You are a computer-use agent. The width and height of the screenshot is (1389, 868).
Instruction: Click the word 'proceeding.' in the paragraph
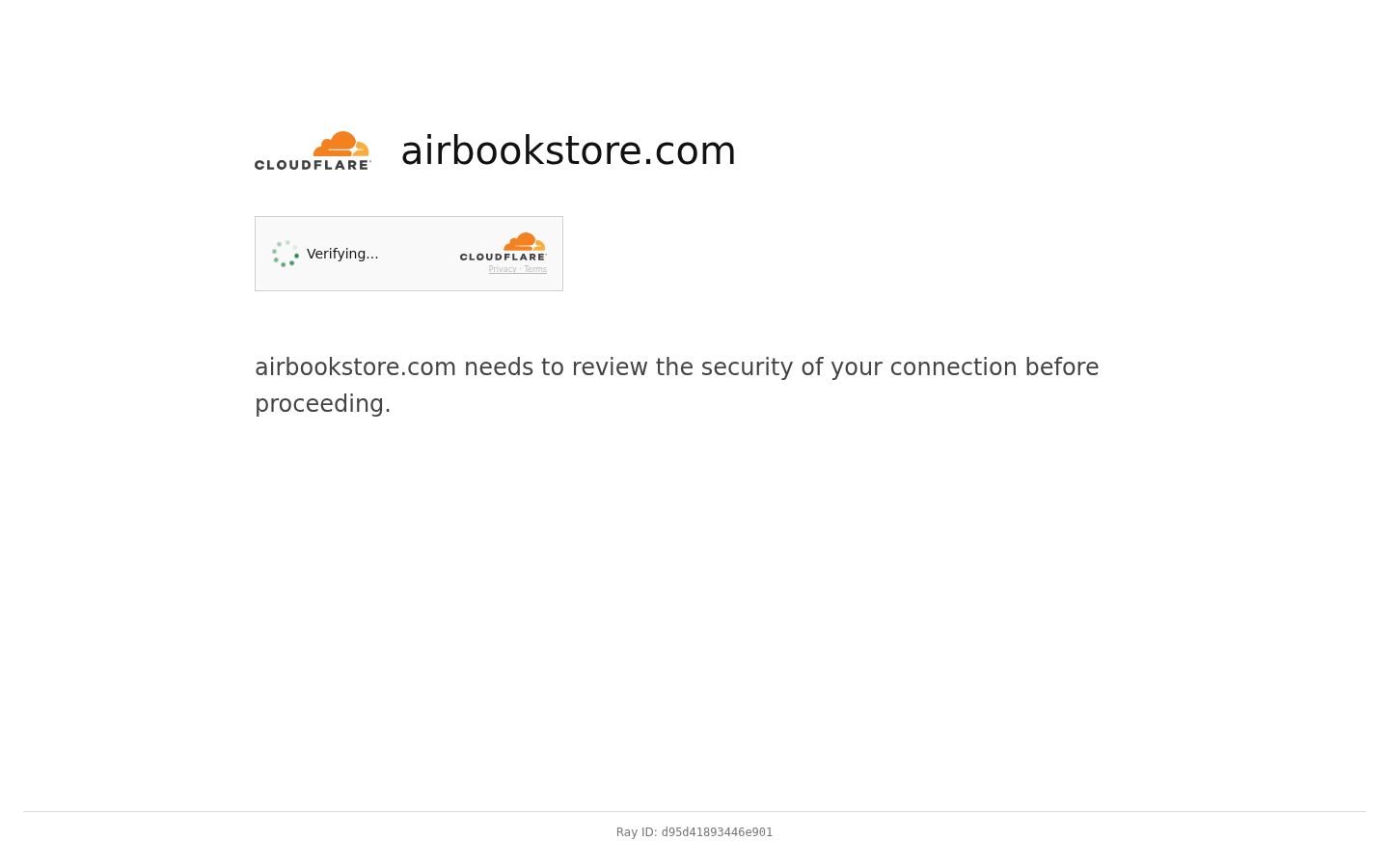coord(323,404)
